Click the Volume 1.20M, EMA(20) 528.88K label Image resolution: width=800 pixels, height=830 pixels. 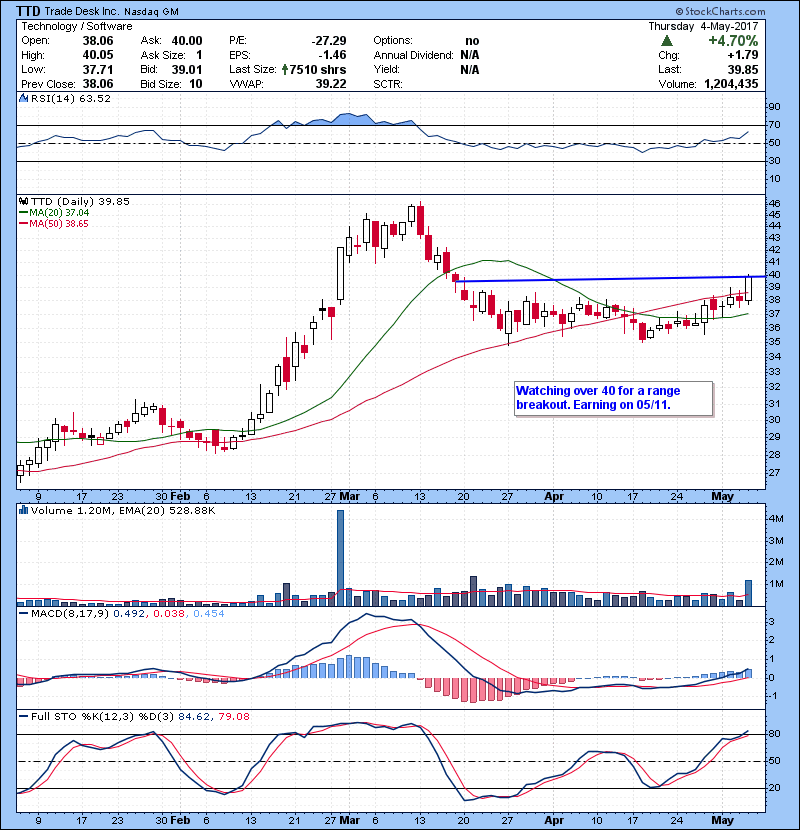pyautogui.click(x=123, y=511)
